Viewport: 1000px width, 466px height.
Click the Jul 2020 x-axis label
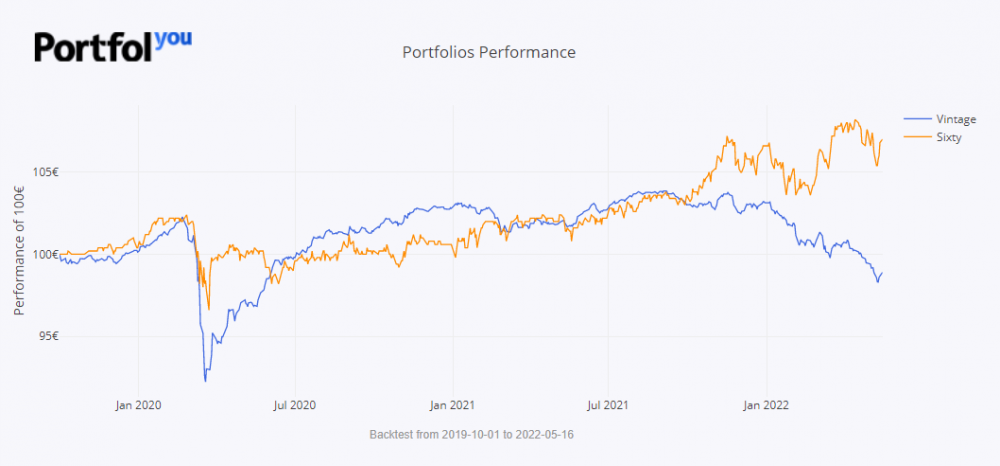pyautogui.click(x=295, y=405)
